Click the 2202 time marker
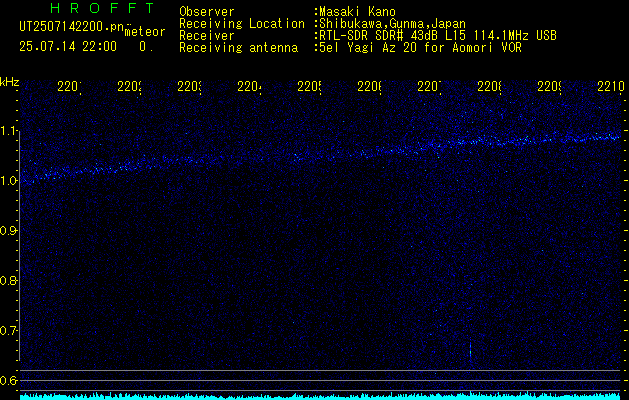629x400 pixels. 130,86
